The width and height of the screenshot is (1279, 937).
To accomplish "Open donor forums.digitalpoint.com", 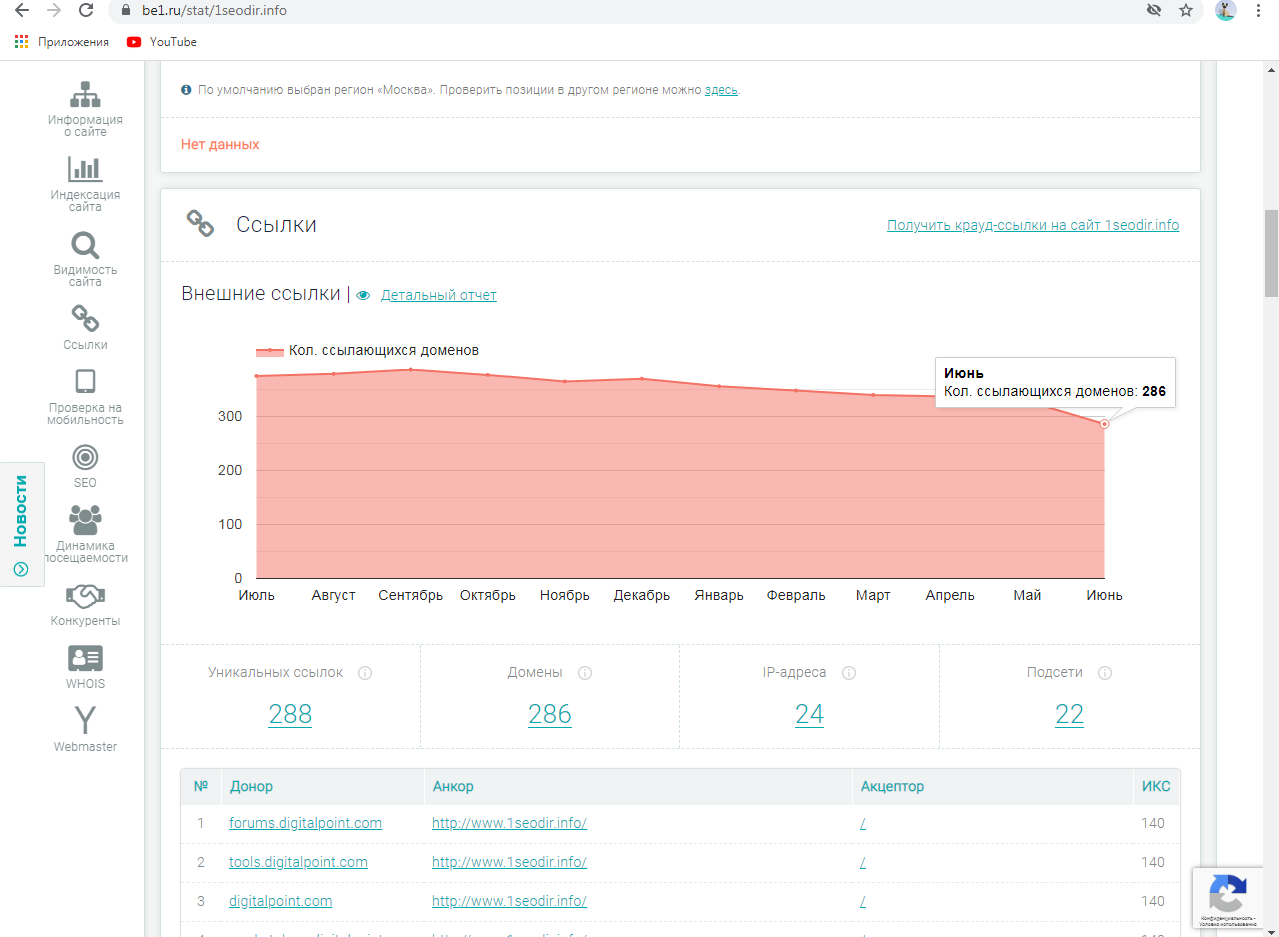I will (306, 823).
